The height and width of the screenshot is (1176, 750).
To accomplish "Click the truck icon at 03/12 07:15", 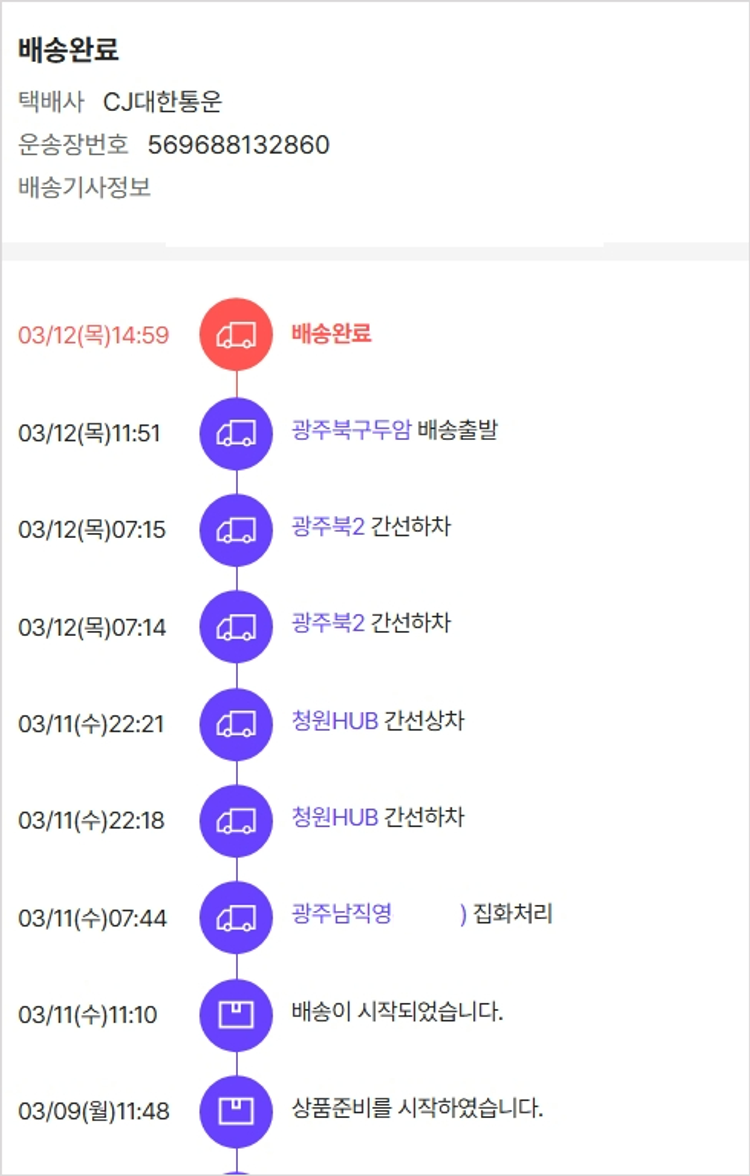I will [x=236, y=530].
